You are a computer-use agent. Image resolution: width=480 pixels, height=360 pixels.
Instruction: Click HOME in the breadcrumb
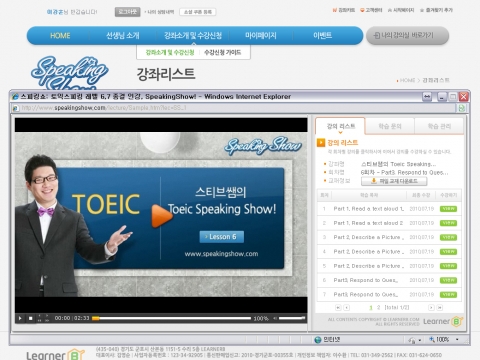[407, 80]
